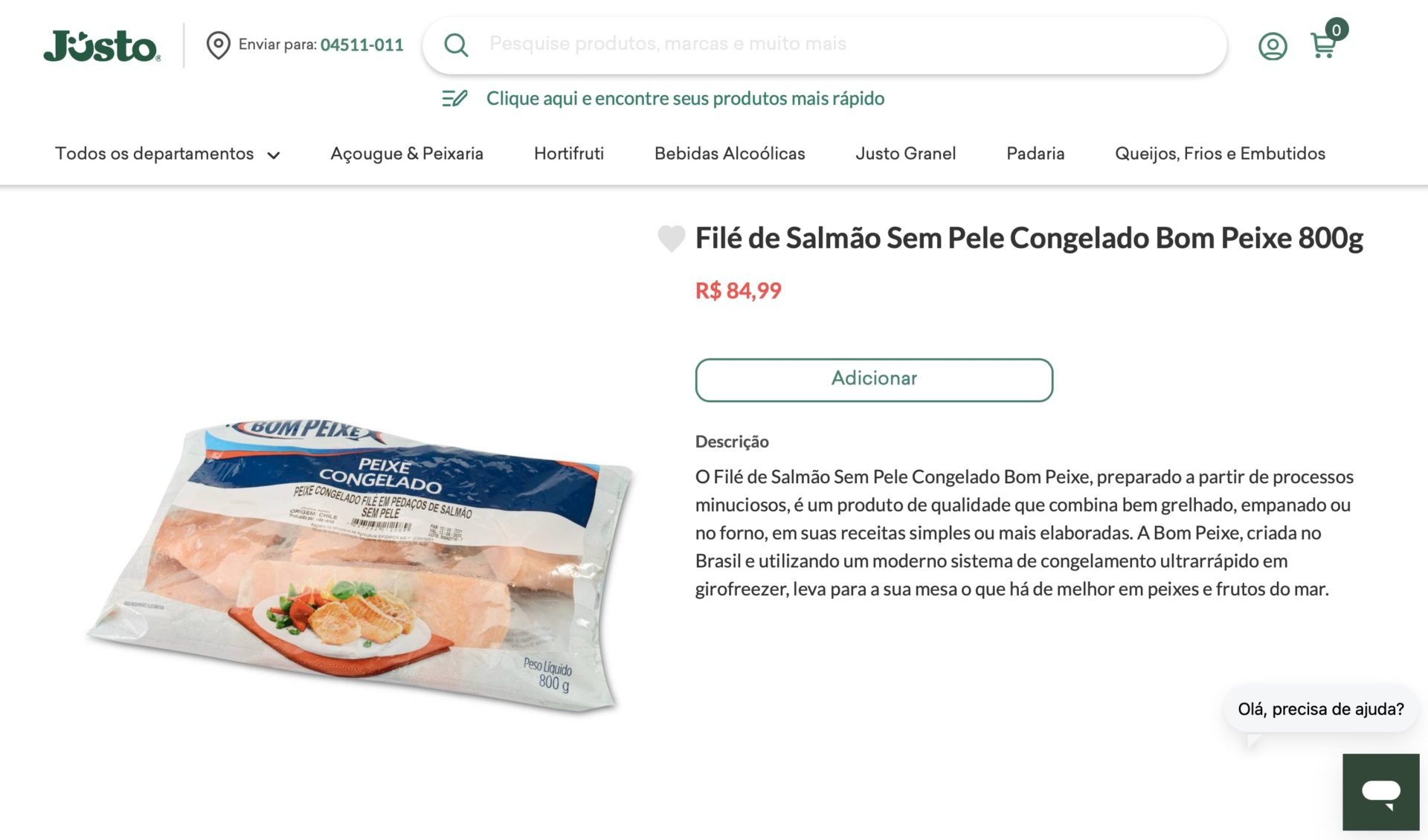Expand Todos os departamentos menu
This screenshot has height=840, width=1428.
point(167,154)
